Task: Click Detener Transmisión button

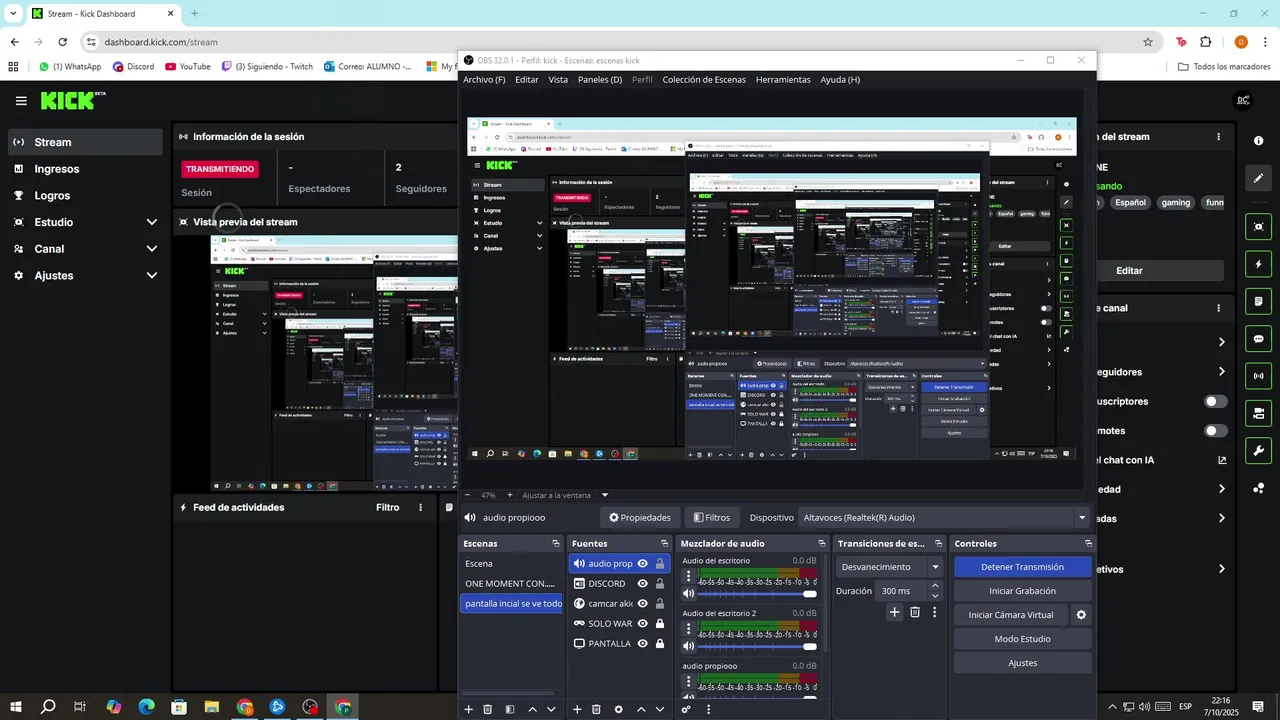Action: click(x=1022, y=567)
